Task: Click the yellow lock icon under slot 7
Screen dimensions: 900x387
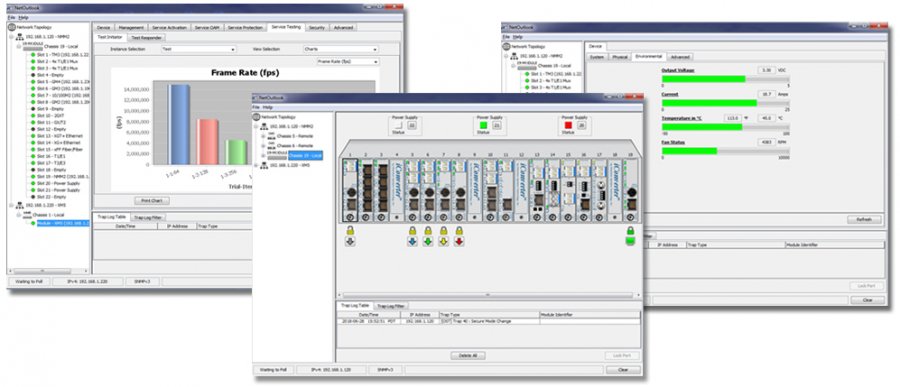Action: pyautogui.click(x=443, y=231)
